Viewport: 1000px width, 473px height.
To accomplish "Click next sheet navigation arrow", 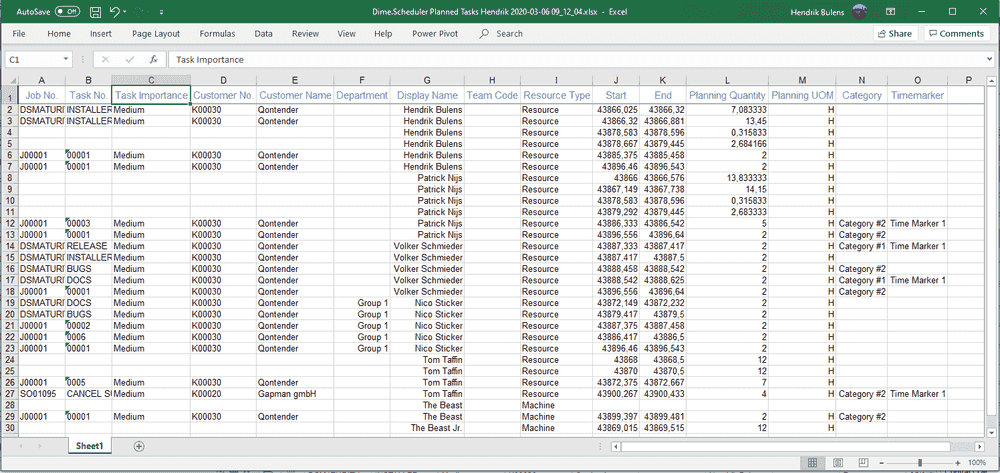I will [x=40, y=446].
